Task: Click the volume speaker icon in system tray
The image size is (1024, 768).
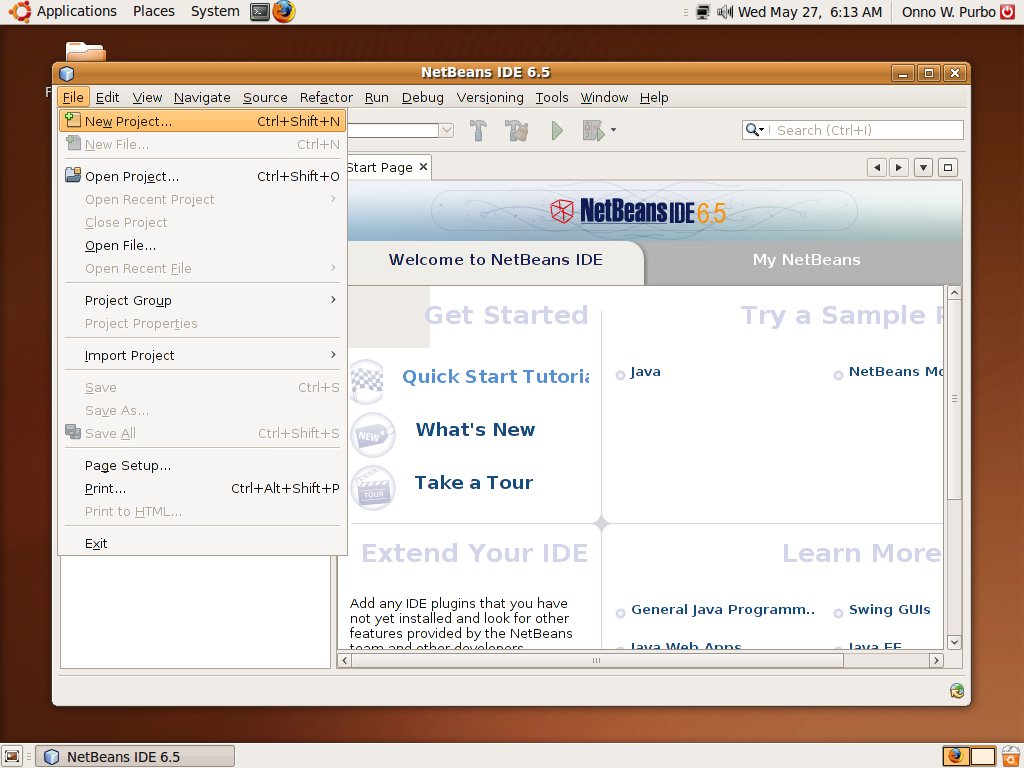Action: click(x=724, y=12)
